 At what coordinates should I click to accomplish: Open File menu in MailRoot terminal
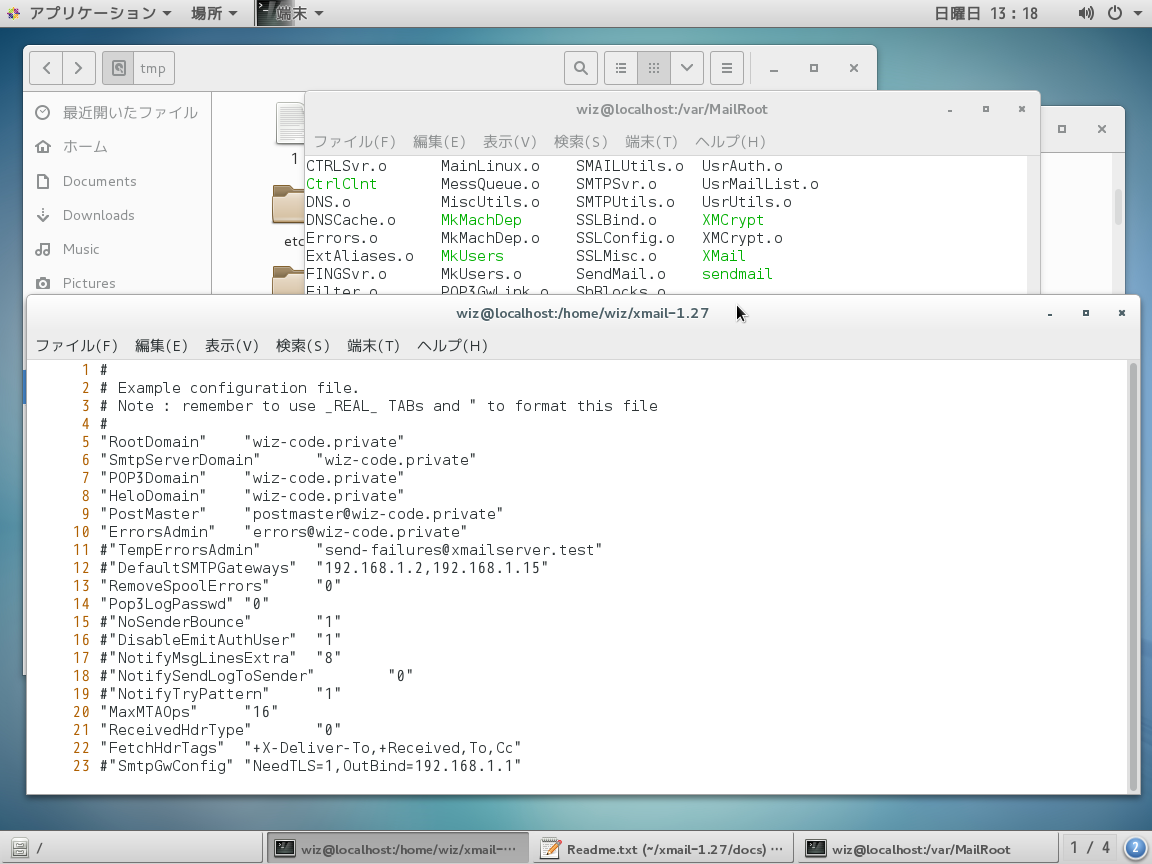[354, 142]
